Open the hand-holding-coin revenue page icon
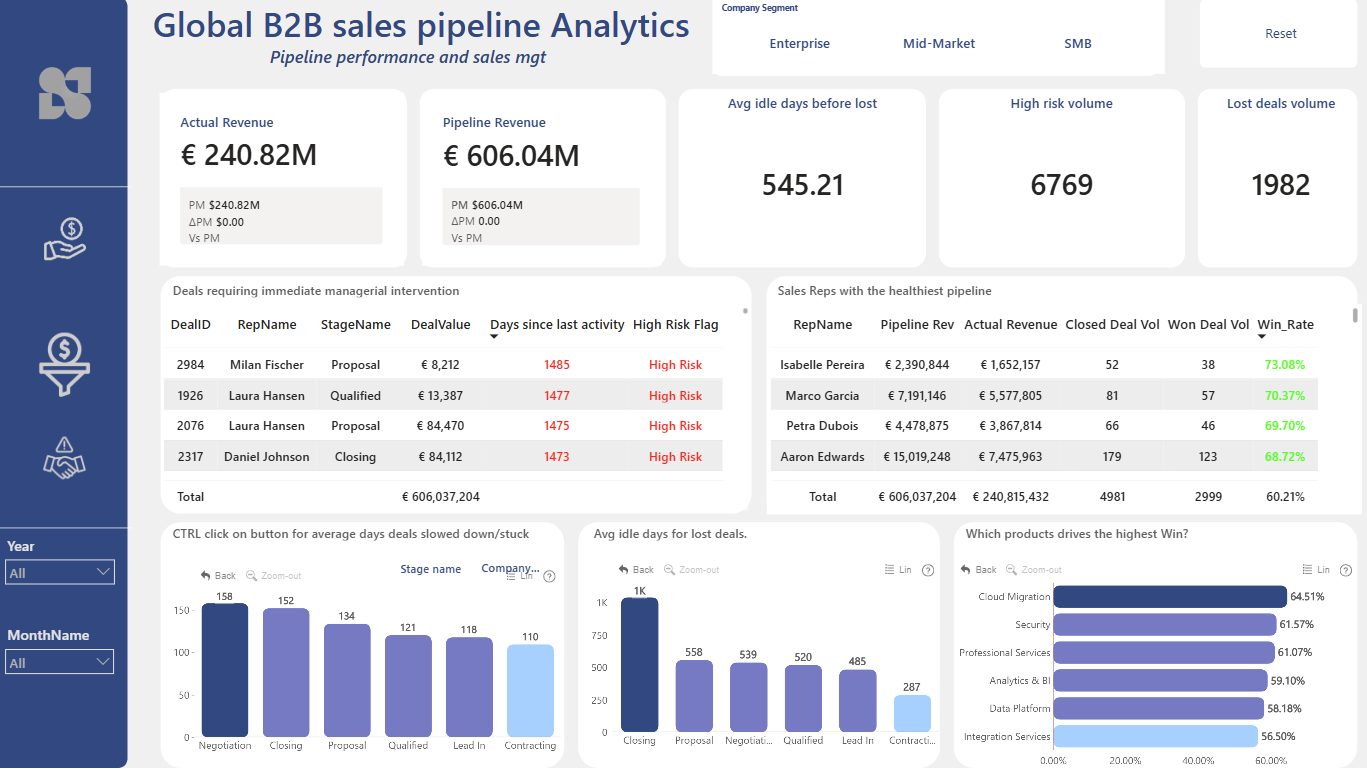Screen dimensions: 1367x769 click(65, 240)
